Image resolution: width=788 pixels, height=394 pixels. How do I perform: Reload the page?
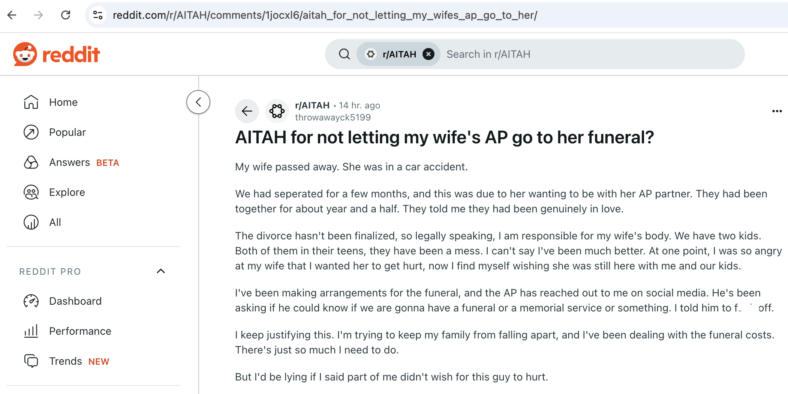pyautogui.click(x=65, y=15)
